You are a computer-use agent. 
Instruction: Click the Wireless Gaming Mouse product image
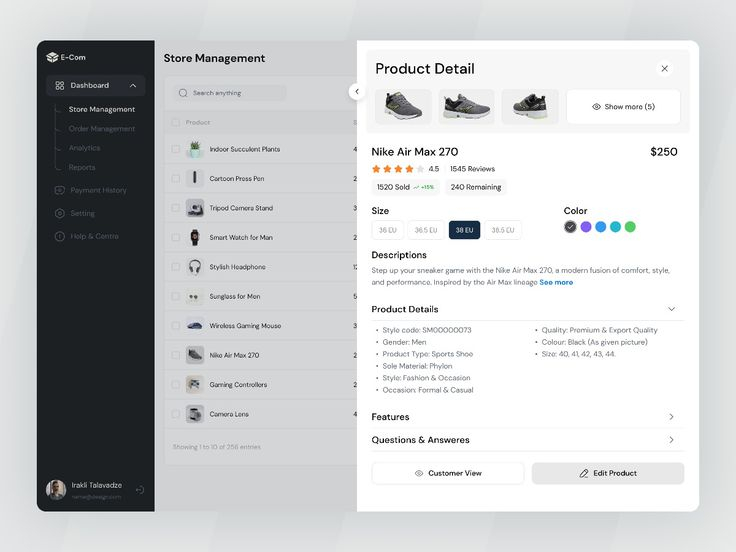tap(195, 326)
